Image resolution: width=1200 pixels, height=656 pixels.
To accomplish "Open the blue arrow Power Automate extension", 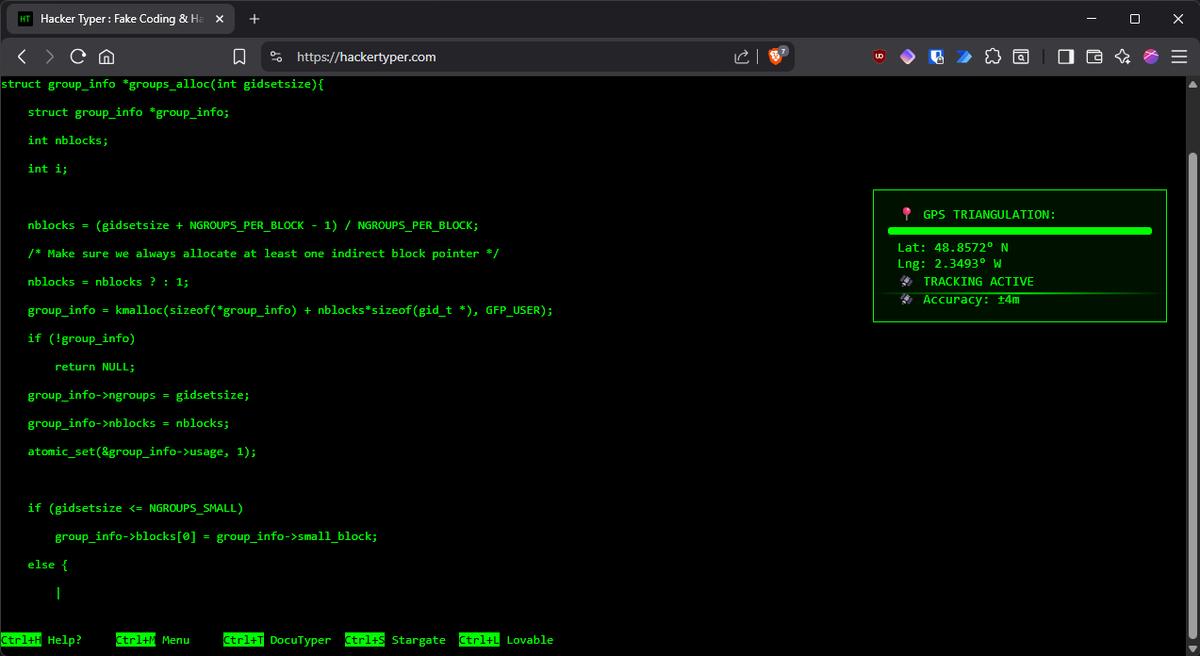I will click(964, 57).
